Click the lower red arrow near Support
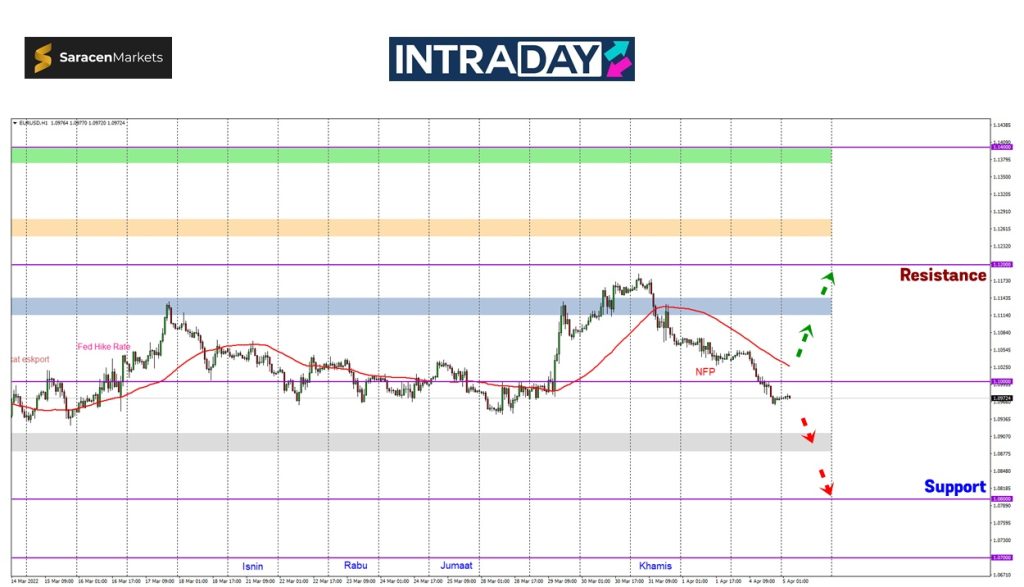 (x=825, y=481)
